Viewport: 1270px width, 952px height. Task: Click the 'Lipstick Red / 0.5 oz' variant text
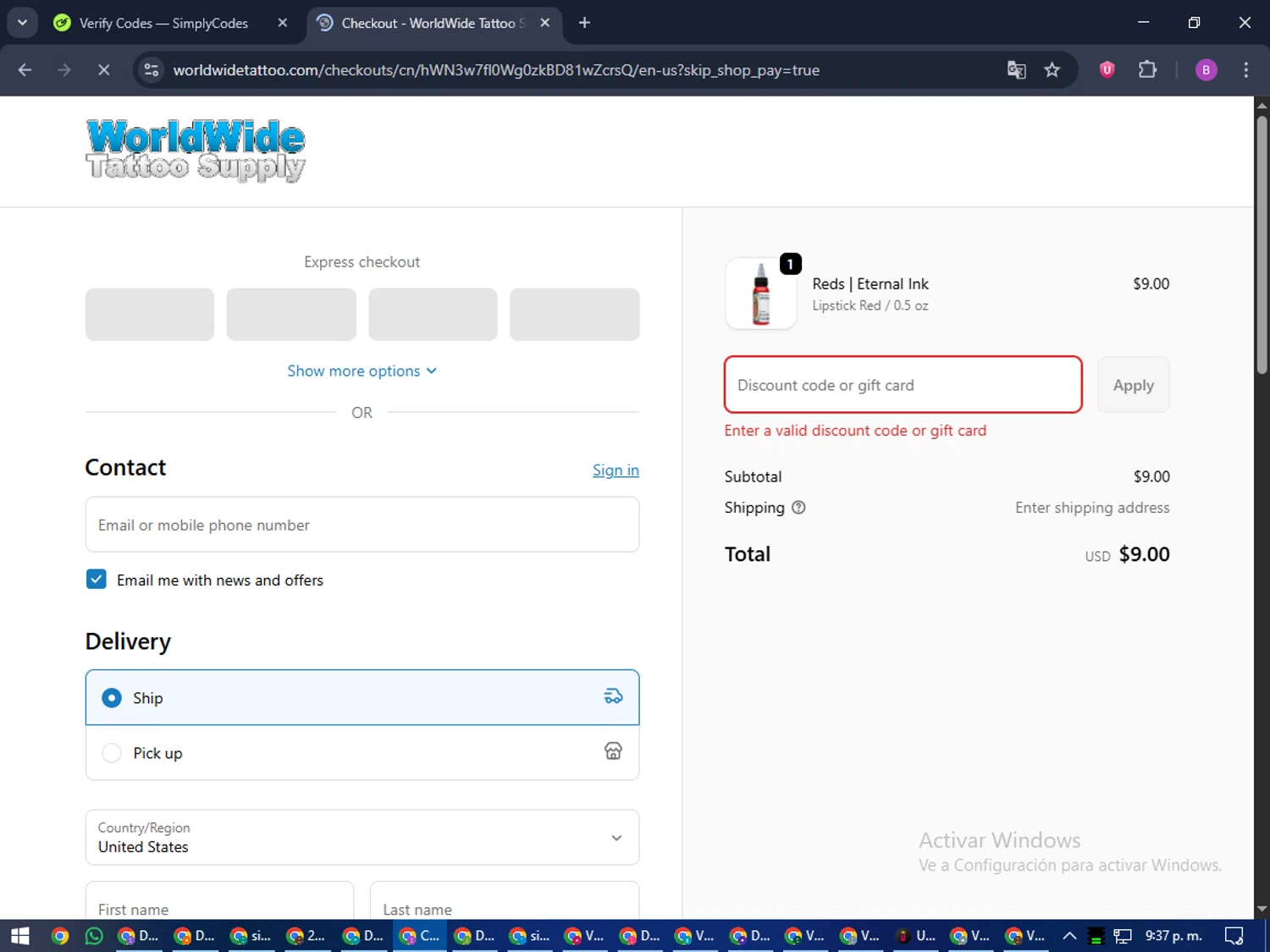870,305
